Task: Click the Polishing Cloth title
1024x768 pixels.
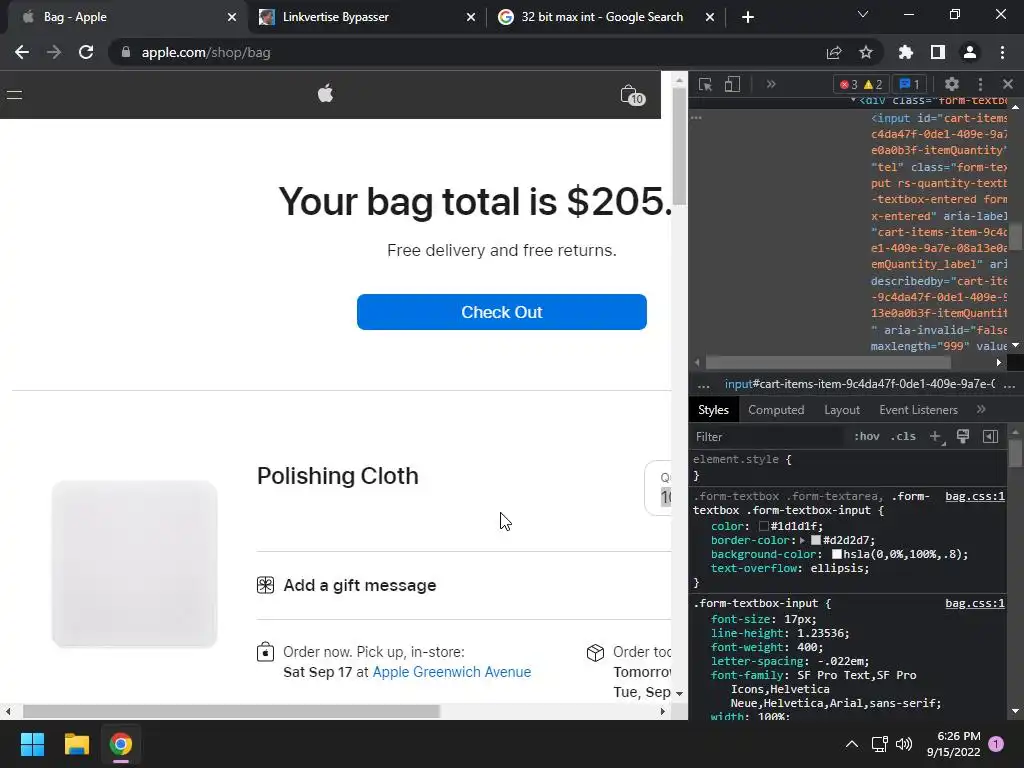Action: tap(338, 476)
